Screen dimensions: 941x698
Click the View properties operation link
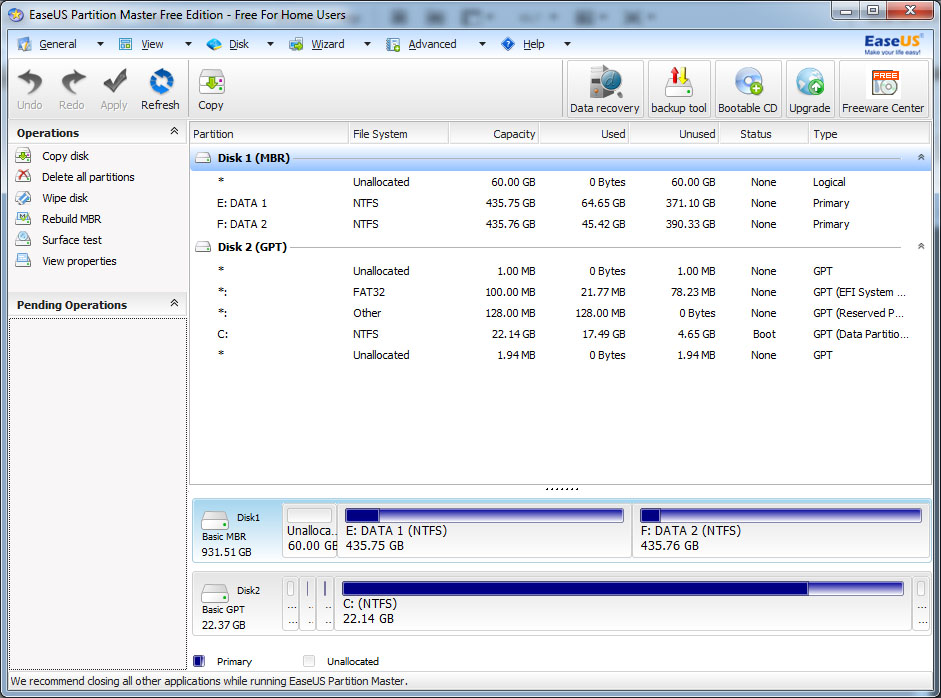click(x=79, y=261)
